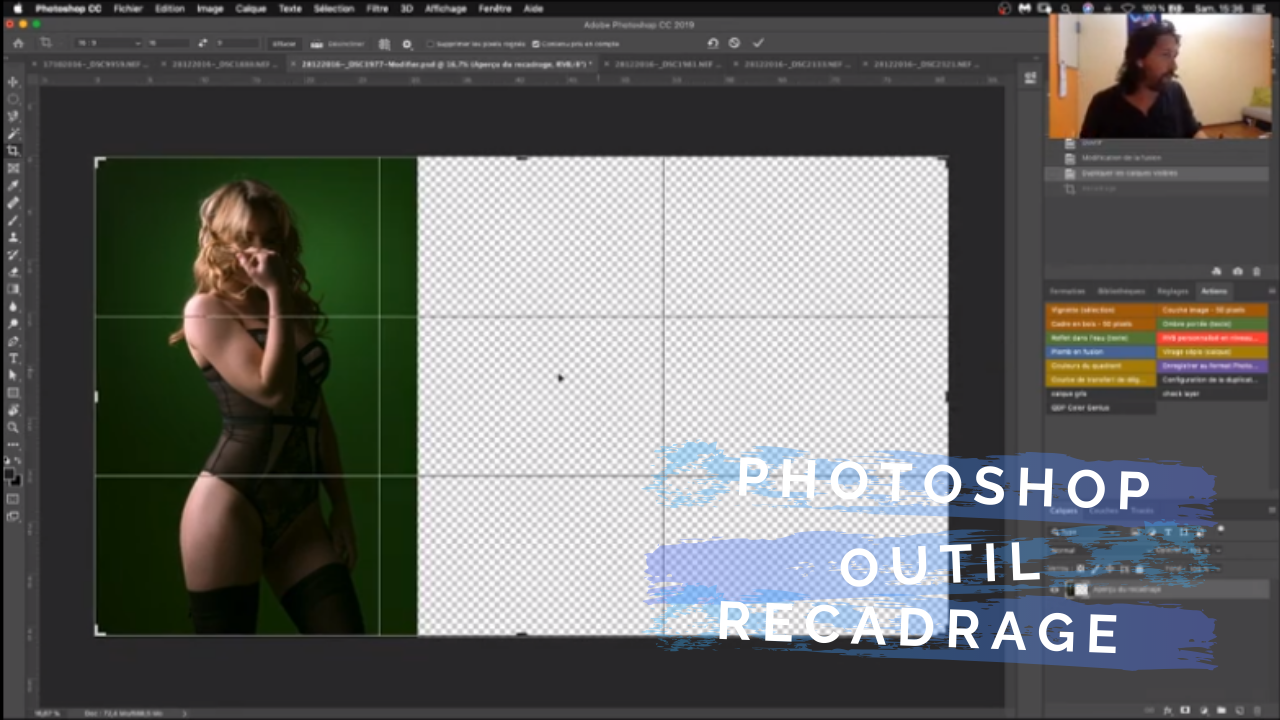Create new document from history state
The width and height of the screenshot is (1280, 720).
tap(1217, 271)
